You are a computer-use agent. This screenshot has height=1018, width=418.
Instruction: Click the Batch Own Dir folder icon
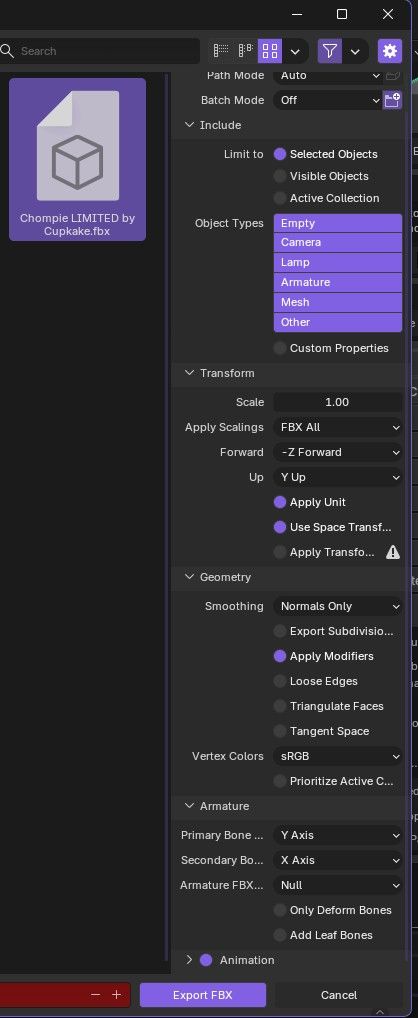392,100
